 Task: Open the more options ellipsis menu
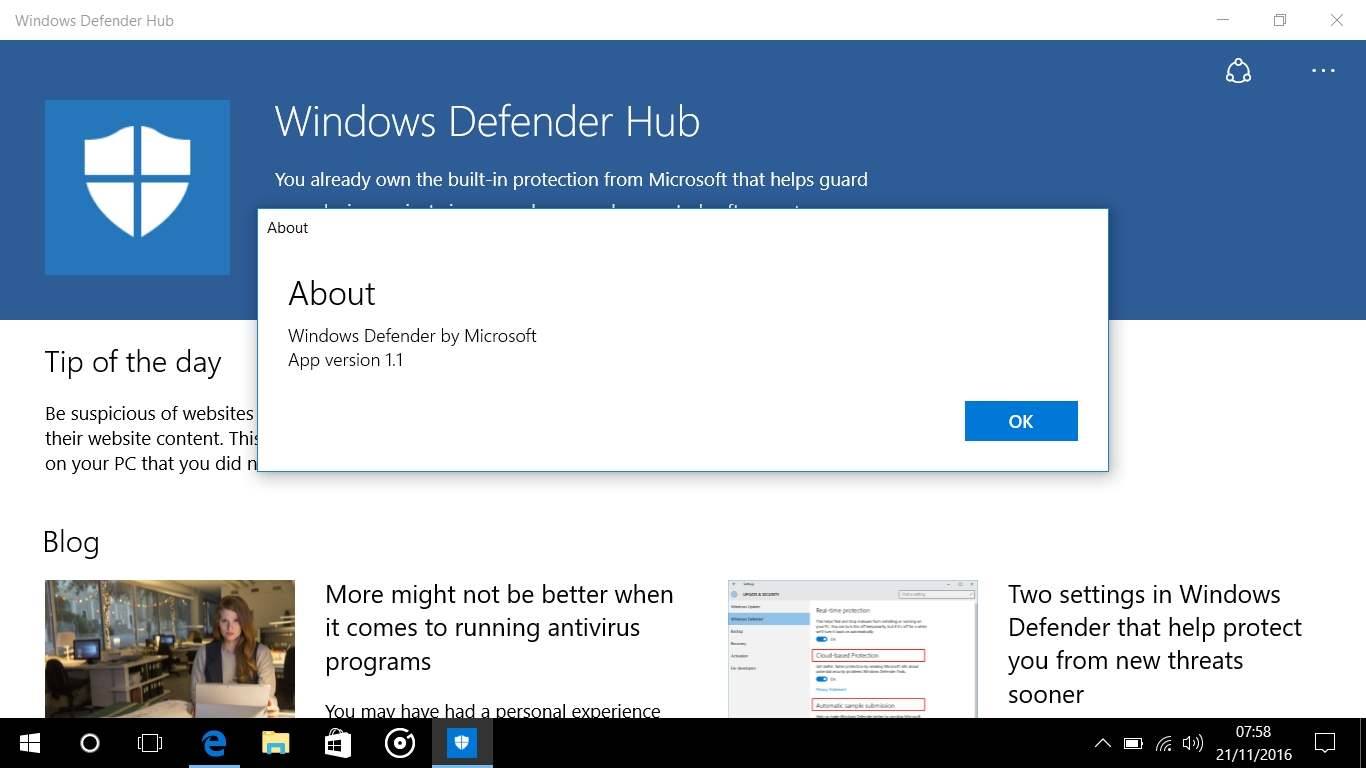pyautogui.click(x=1323, y=71)
